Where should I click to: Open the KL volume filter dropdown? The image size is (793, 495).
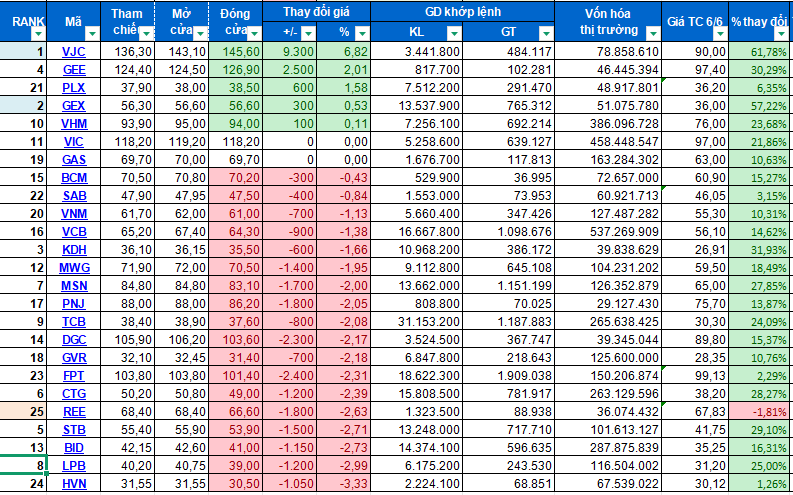(454, 33)
